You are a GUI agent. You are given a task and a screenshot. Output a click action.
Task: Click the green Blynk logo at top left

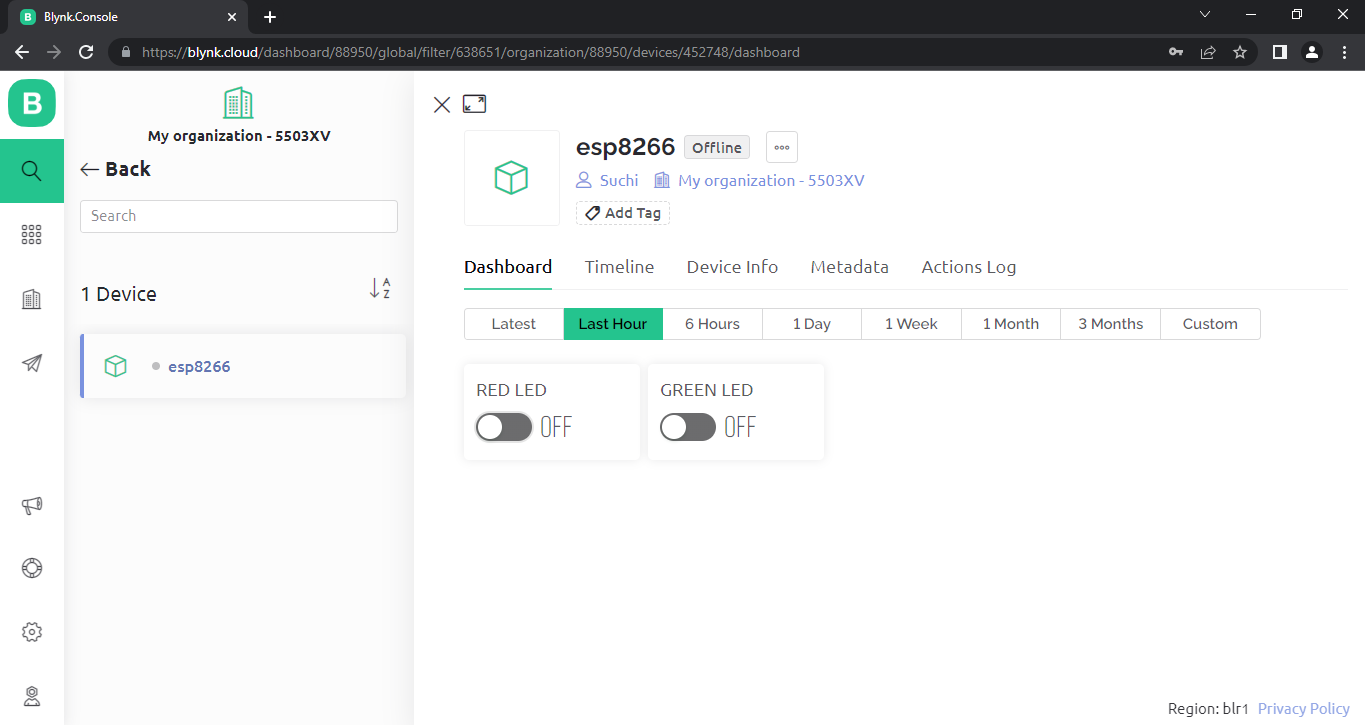(x=32, y=103)
